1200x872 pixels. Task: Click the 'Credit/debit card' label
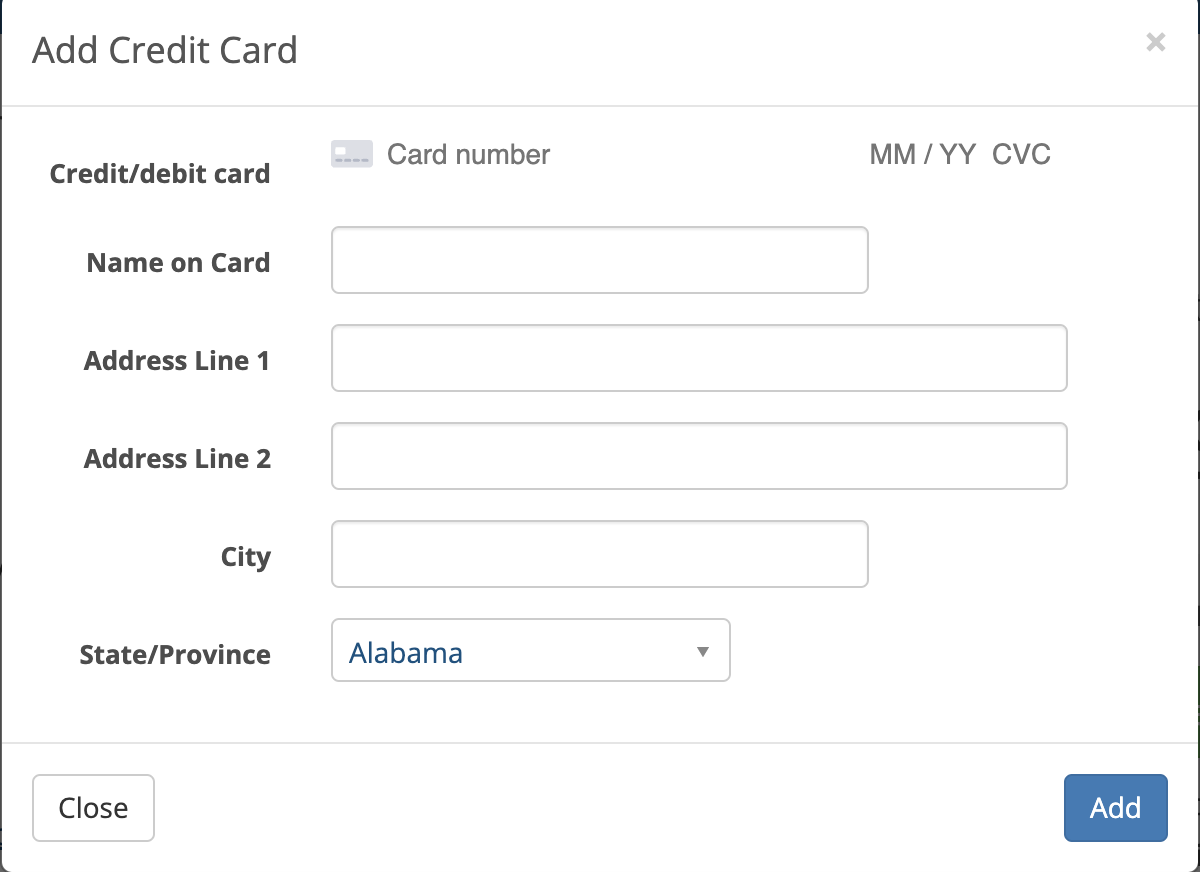(x=160, y=174)
